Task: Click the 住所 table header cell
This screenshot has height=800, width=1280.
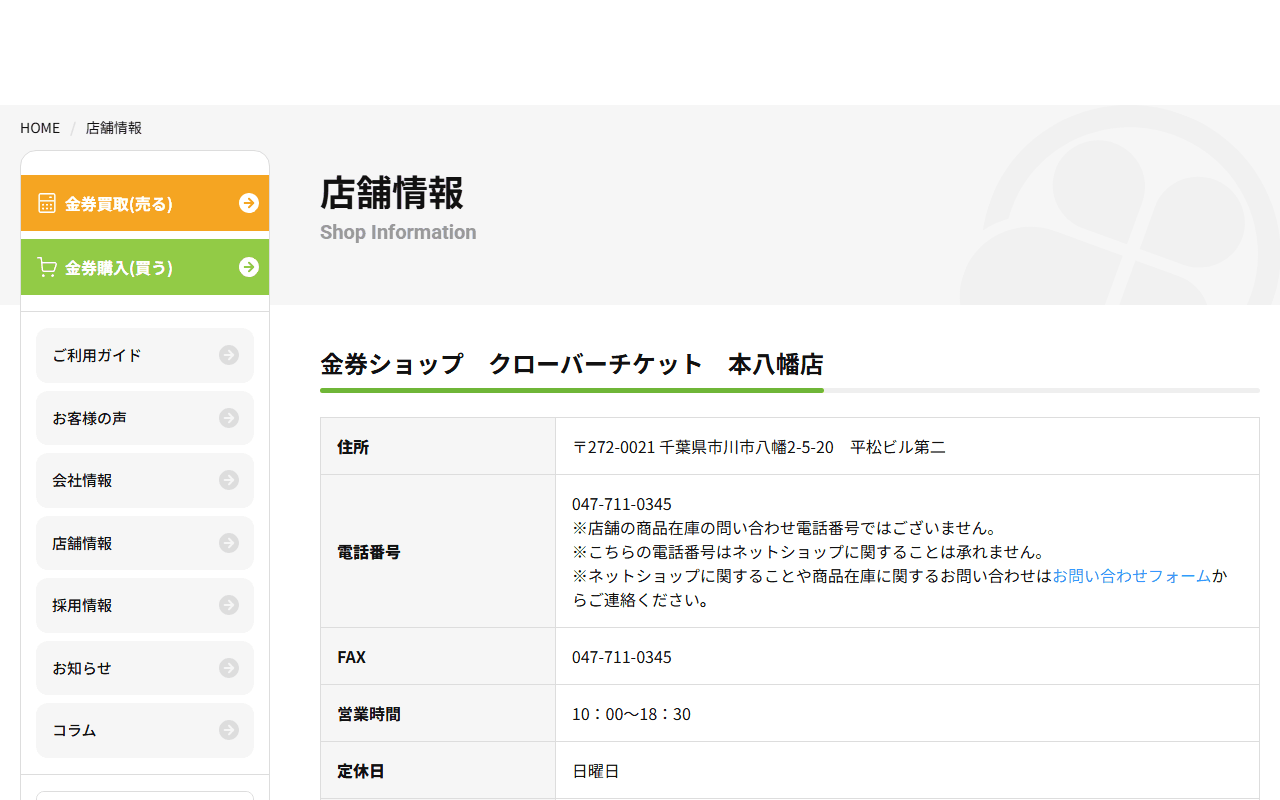Action: click(x=438, y=446)
